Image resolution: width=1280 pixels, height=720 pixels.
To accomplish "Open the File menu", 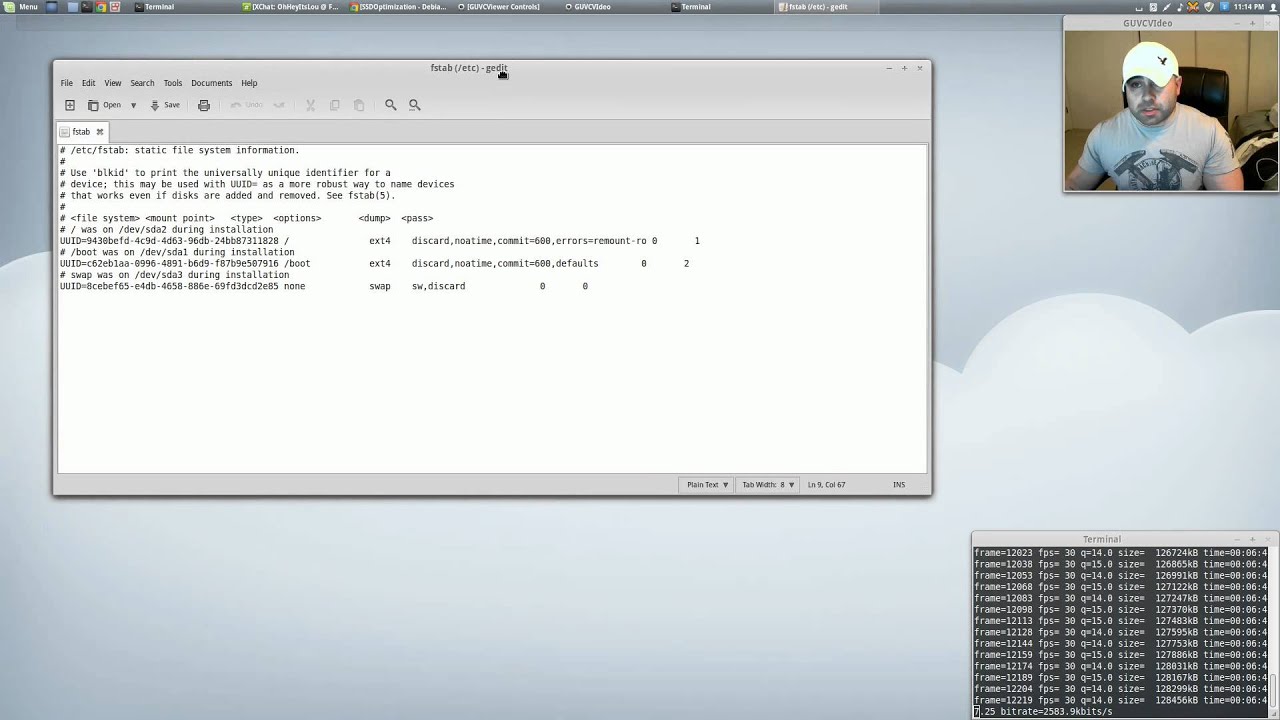I will (x=66, y=83).
